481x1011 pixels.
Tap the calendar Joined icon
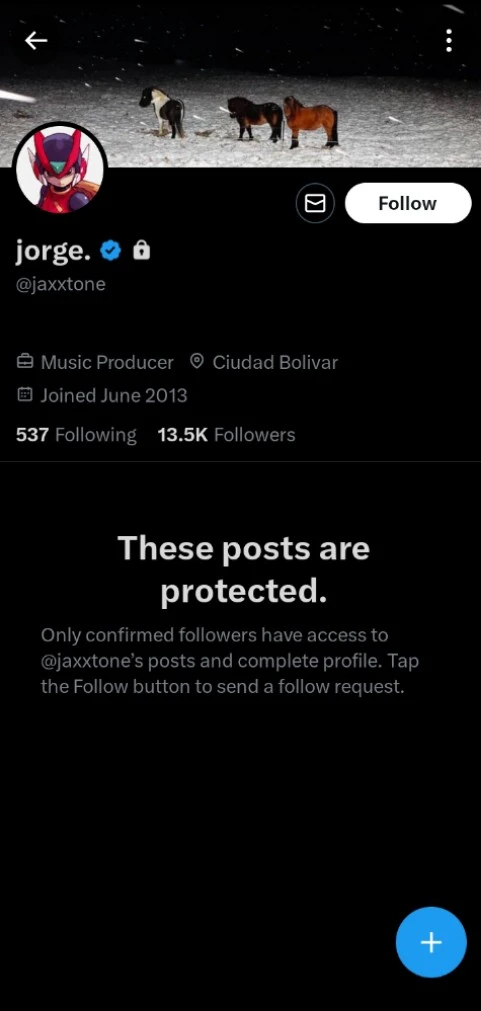(x=25, y=395)
